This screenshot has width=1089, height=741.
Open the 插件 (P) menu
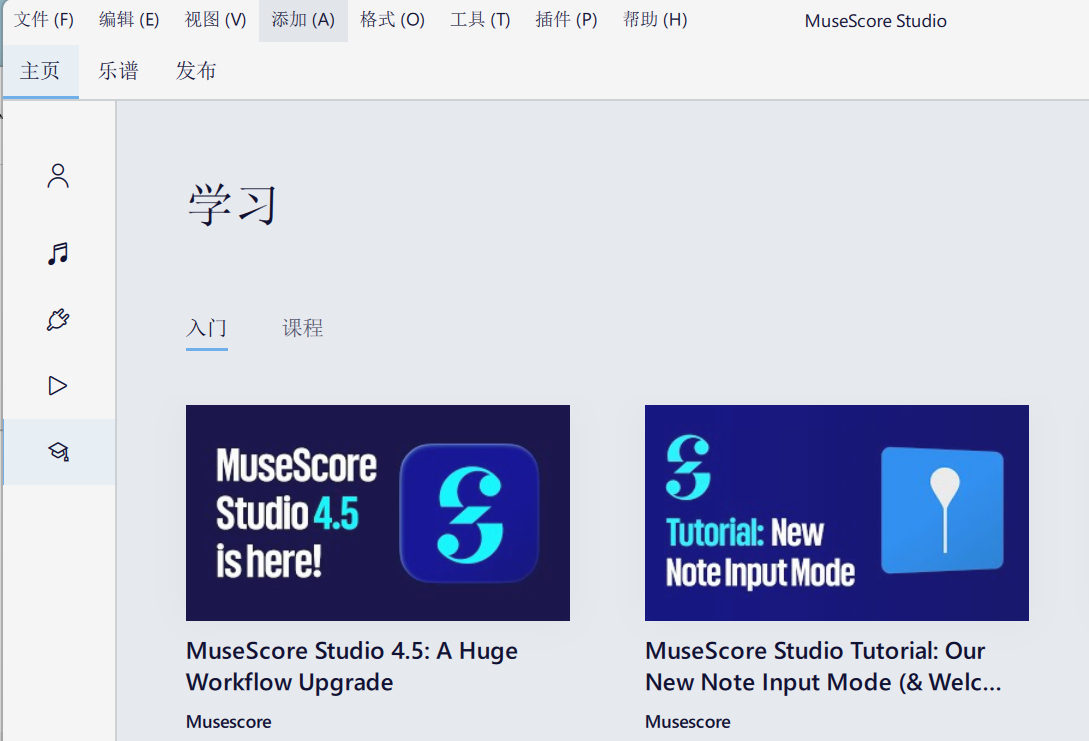coord(566,19)
